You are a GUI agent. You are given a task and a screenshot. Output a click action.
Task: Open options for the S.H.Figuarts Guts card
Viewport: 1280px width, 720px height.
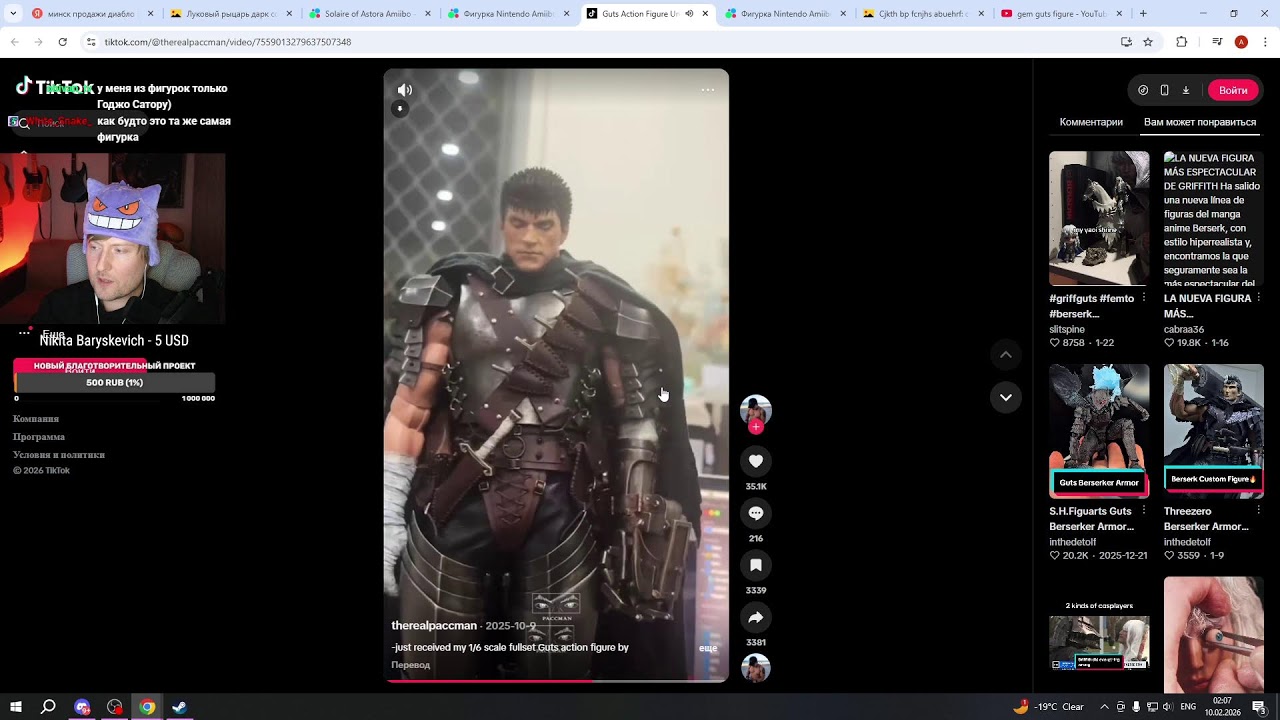1144,511
